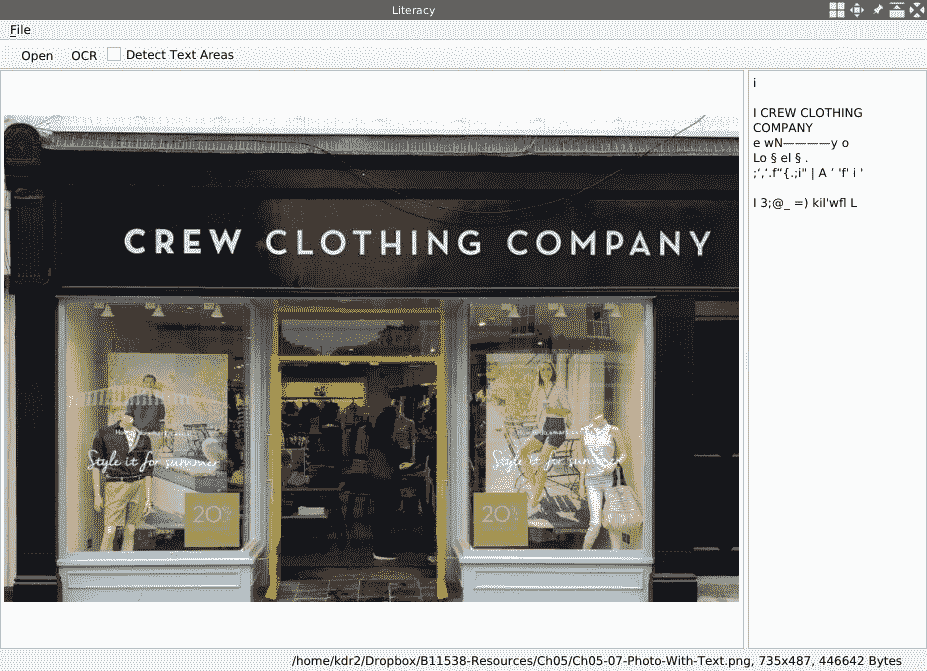927x671 pixels.
Task: Open the File menu
Action: coord(20,30)
